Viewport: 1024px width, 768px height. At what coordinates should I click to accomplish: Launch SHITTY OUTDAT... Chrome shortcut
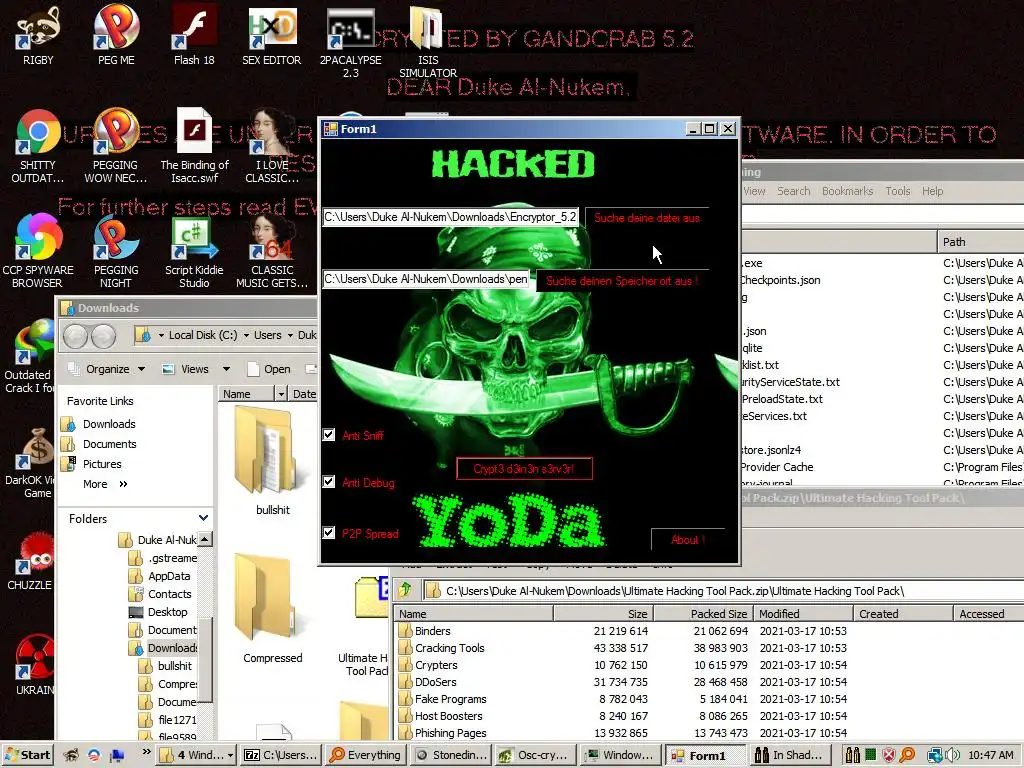38,146
